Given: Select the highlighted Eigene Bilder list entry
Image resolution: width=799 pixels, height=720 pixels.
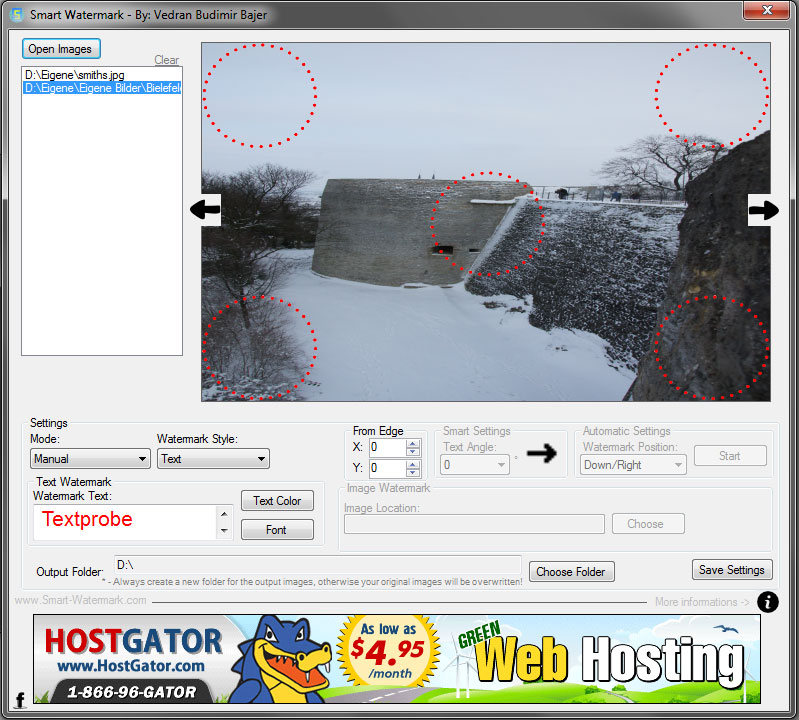Looking at the screenshot, I should 102,88.
